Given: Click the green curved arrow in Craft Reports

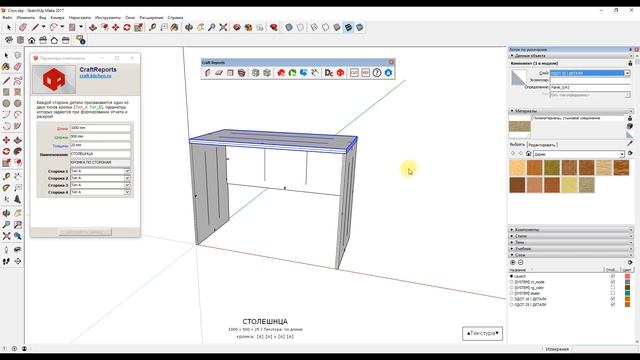Looking at the screenshot, I should (292, 73).
